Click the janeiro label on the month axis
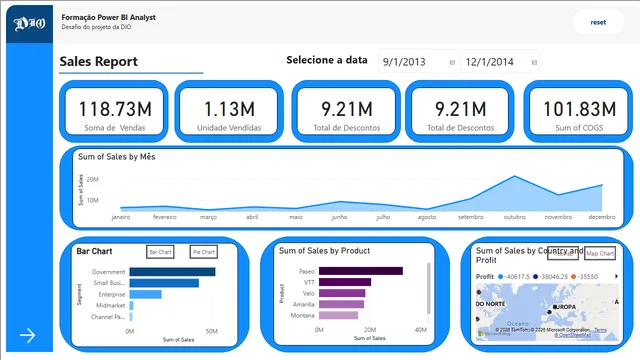The image size is (640, 360). (121, 217)
